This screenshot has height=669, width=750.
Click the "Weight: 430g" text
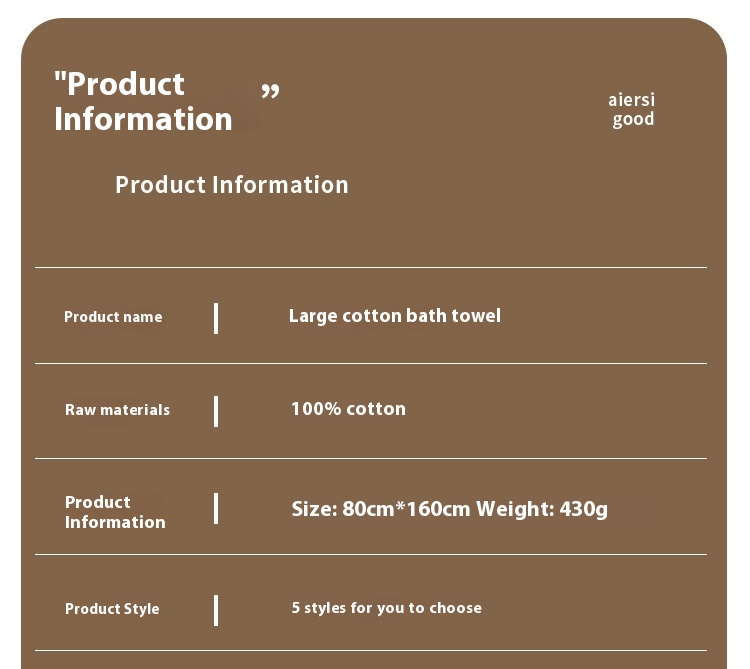tap(542, 509)
